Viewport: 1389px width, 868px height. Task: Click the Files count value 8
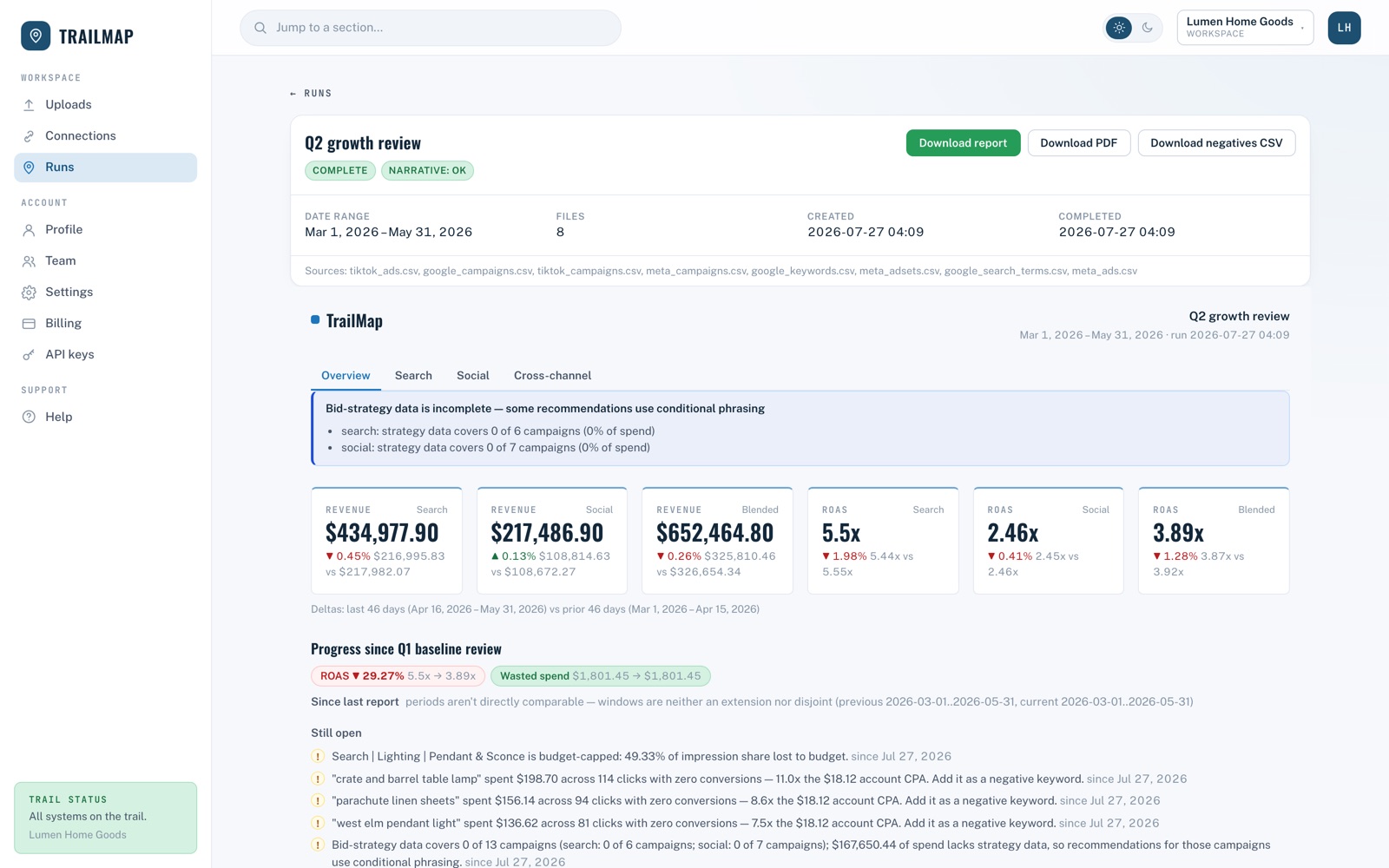(560, 233)
